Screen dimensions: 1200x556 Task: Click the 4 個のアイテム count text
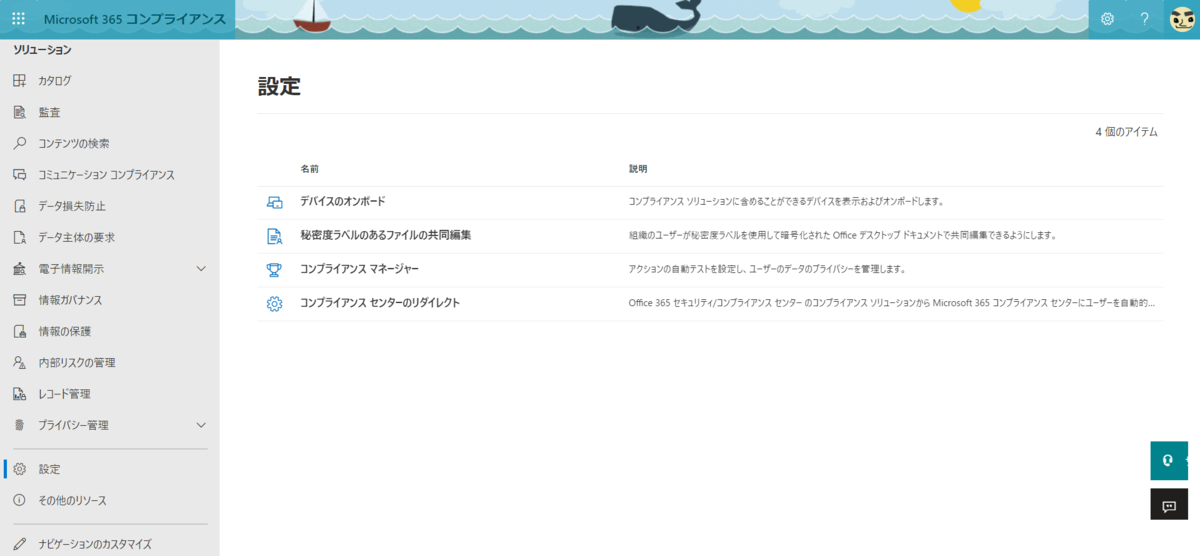[1126, 131]
